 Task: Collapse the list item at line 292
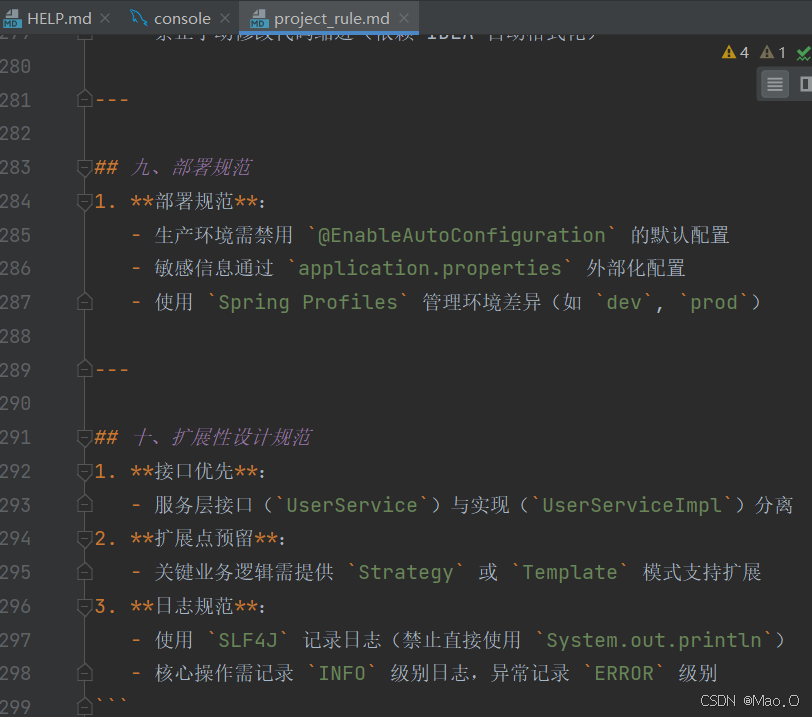84,471
